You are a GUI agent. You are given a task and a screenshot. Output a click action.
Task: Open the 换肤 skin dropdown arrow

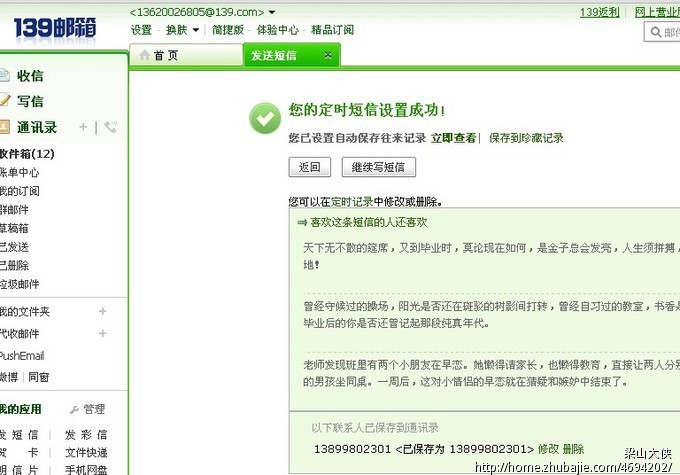196,30
